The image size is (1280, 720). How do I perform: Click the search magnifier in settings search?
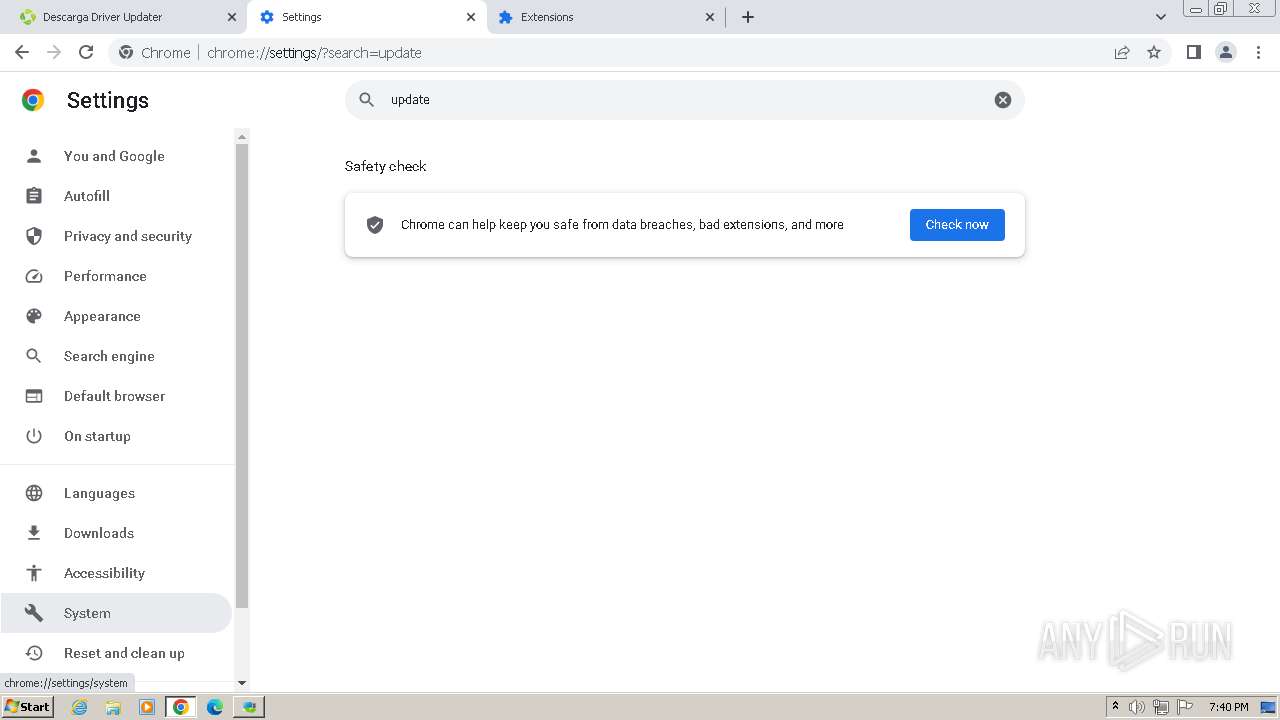point(367,100)
